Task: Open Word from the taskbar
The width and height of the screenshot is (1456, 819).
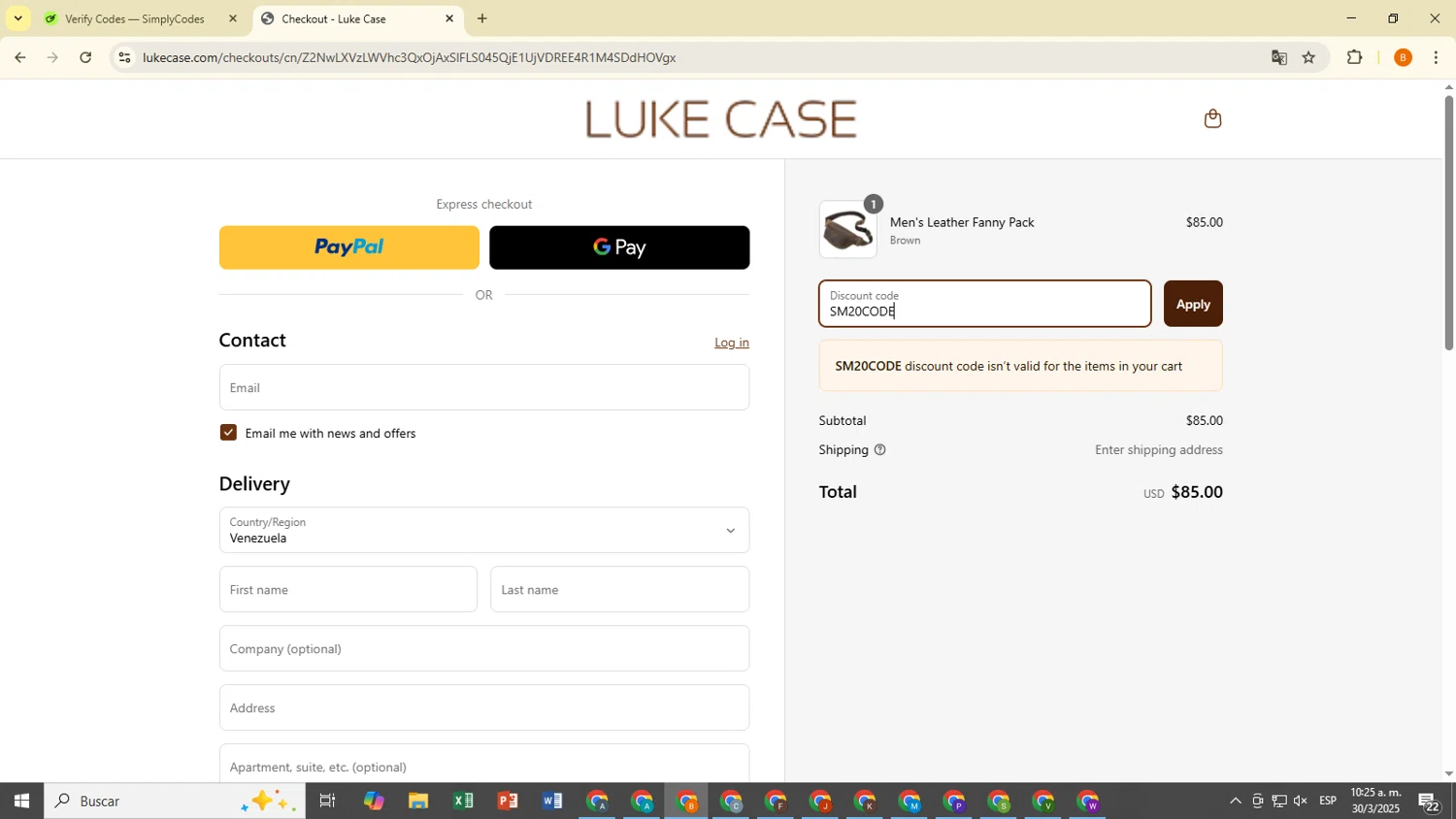Action: 552,802
